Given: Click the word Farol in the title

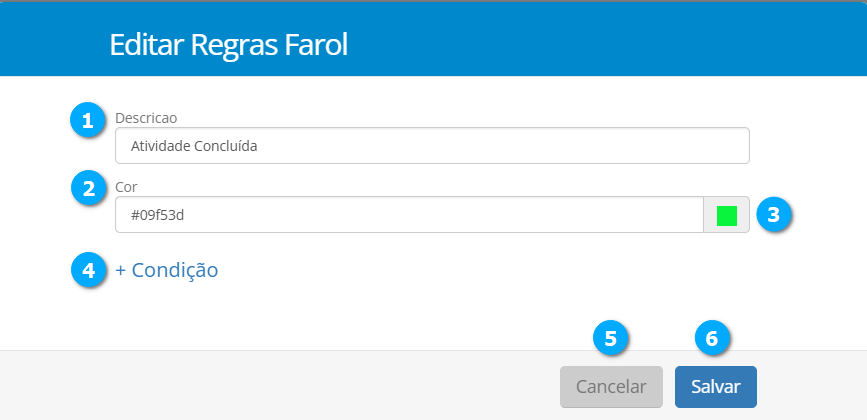Looking at the screenshot, I should (320, 45).
